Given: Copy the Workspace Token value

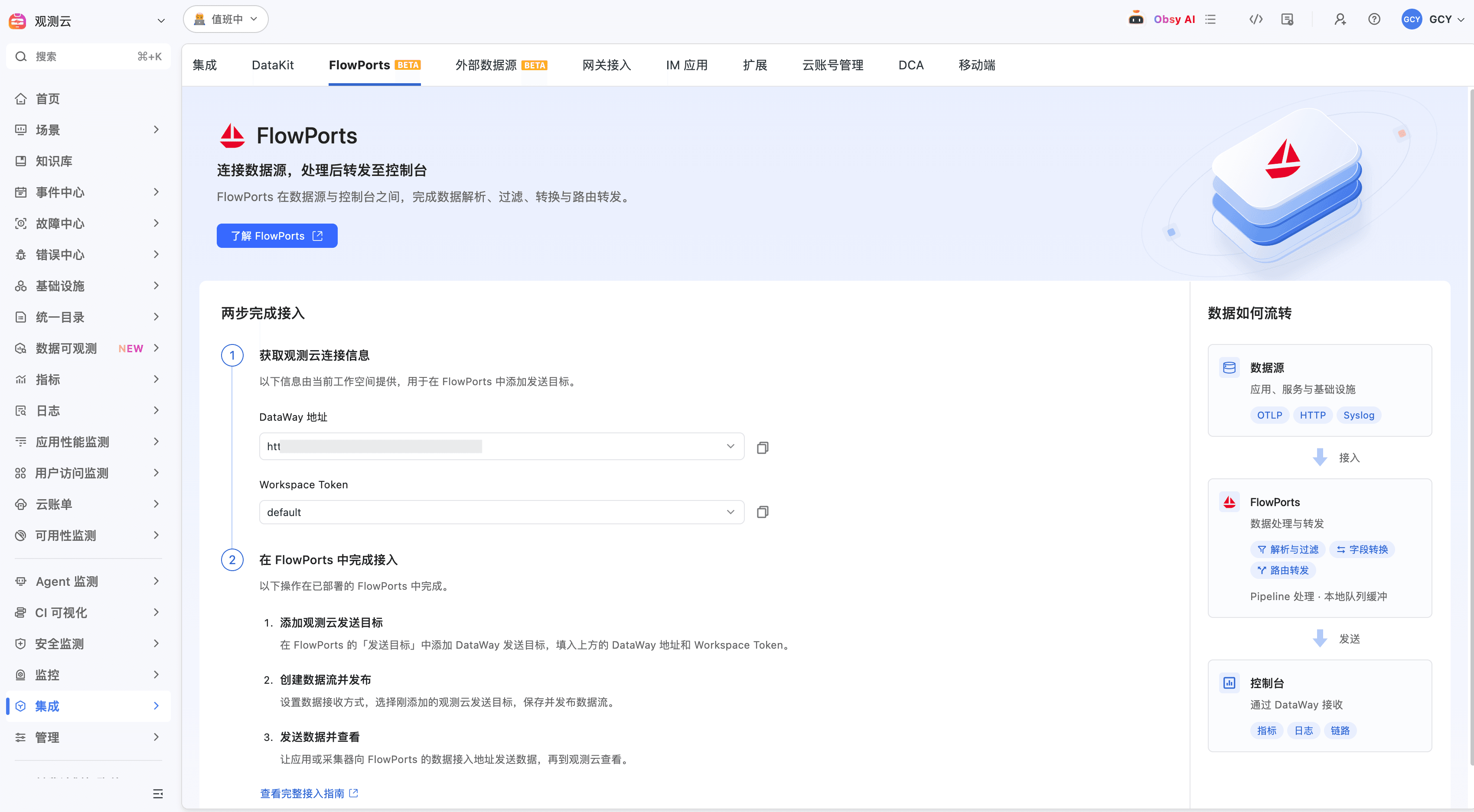Looking at the screenshot, I should click(x=762, y=512).
